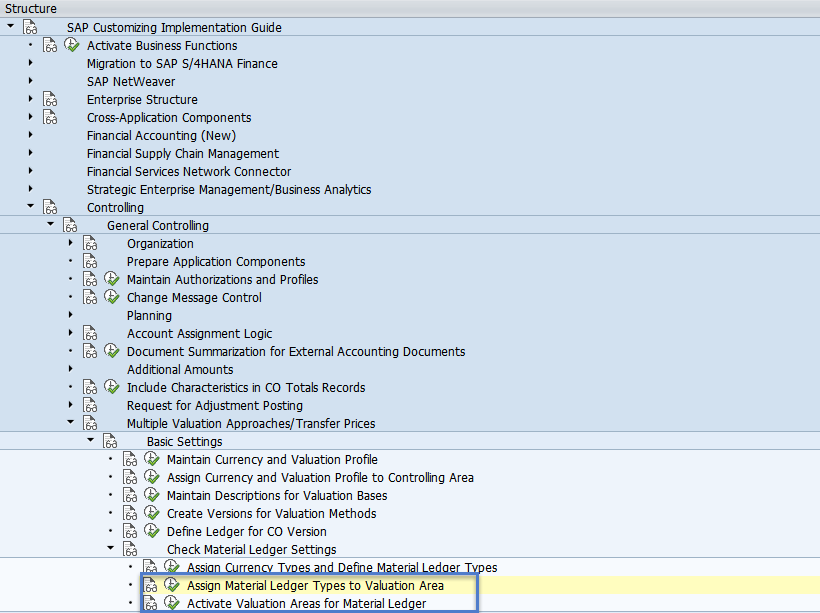Collapse the SAP Customizing Implementation Guide root node
The height and width of the screenshot is (613, 820).
pyautogui.click(x=10, y=26)
